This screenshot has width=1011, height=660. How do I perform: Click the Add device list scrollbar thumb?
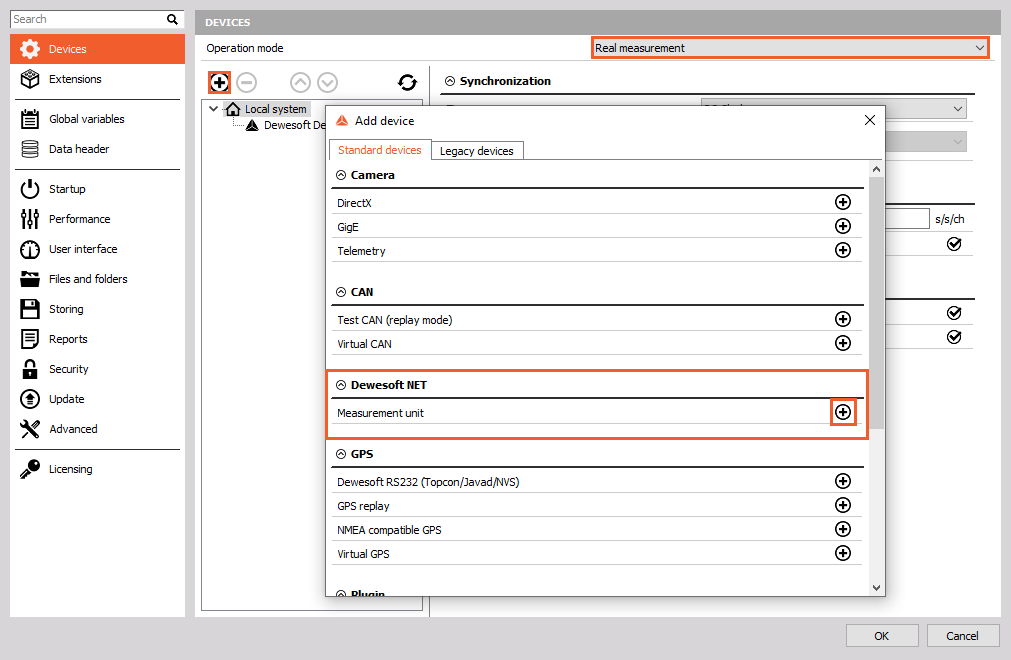coord(876,302)
